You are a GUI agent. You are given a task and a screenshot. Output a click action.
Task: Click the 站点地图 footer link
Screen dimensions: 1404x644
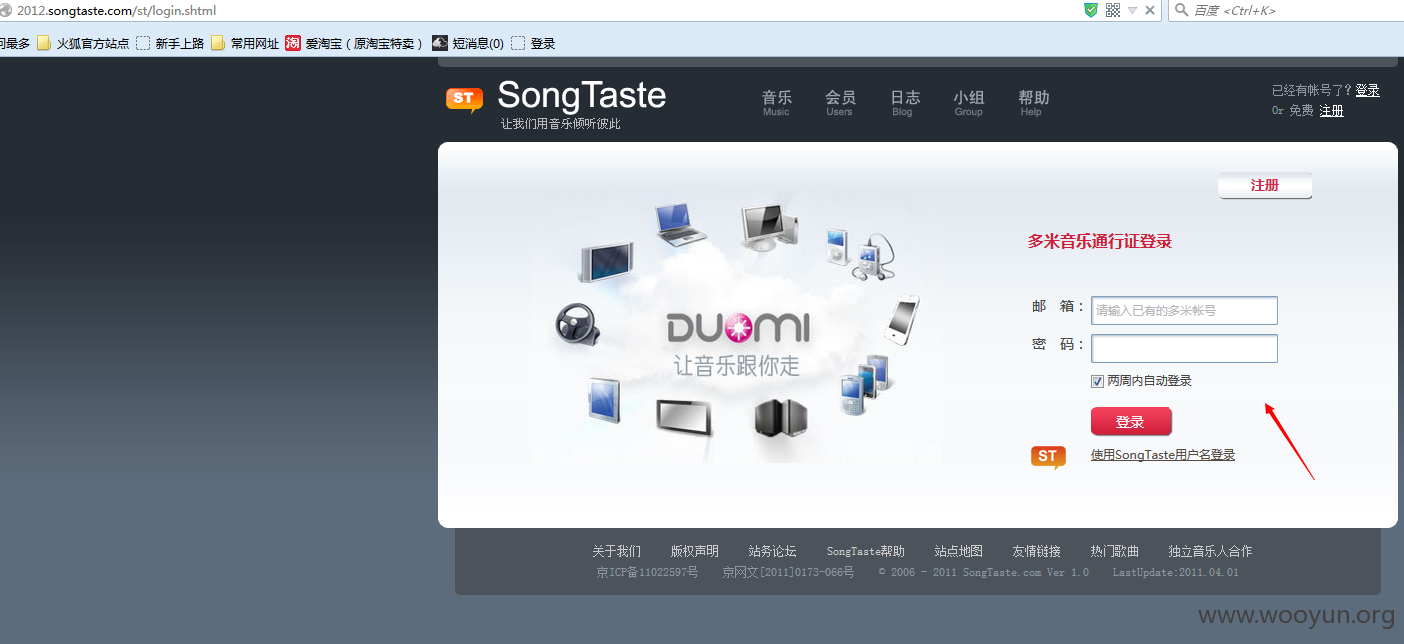tap(959, 551)
